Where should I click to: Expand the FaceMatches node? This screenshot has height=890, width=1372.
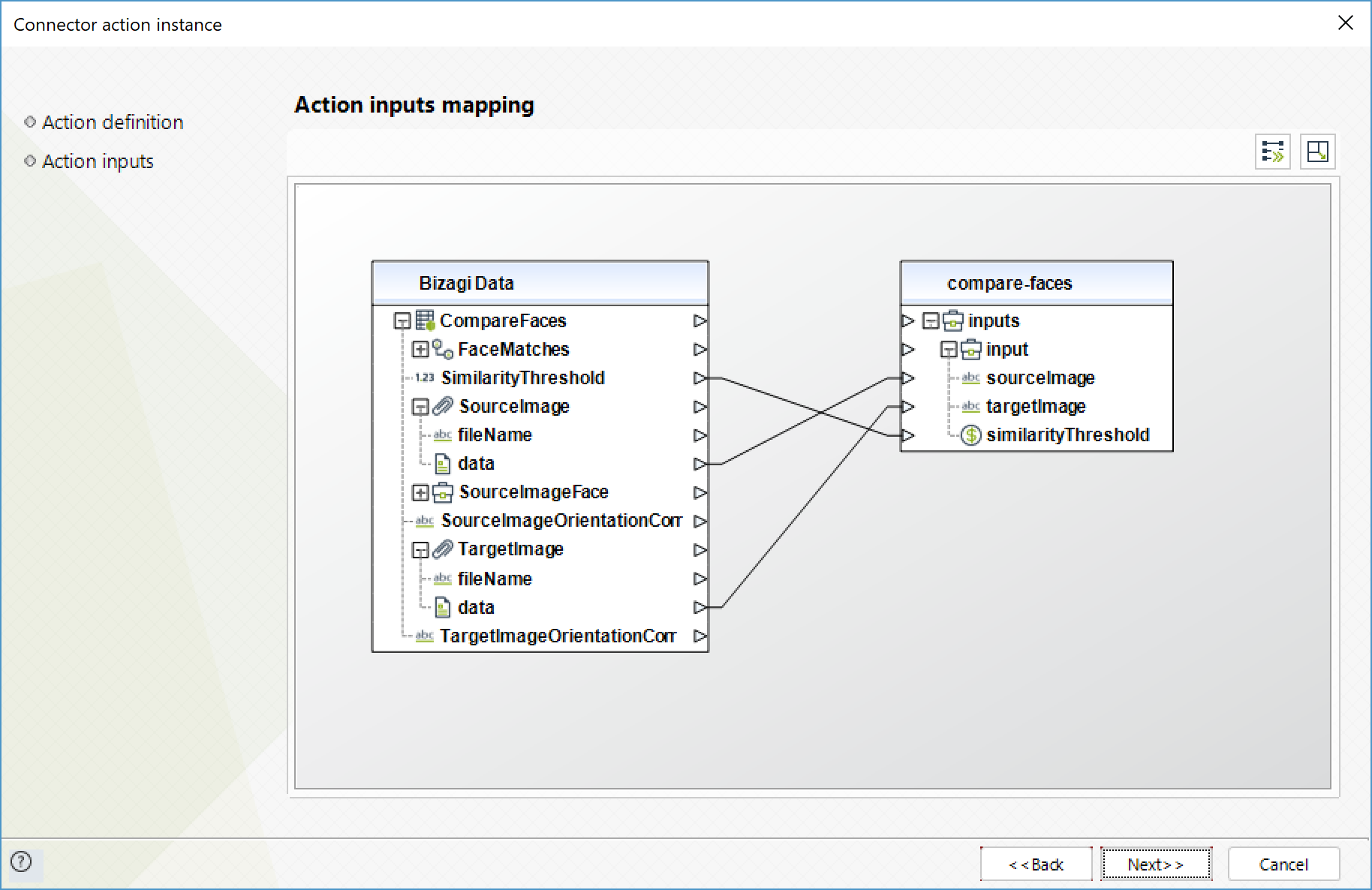[x=420, y=350]
